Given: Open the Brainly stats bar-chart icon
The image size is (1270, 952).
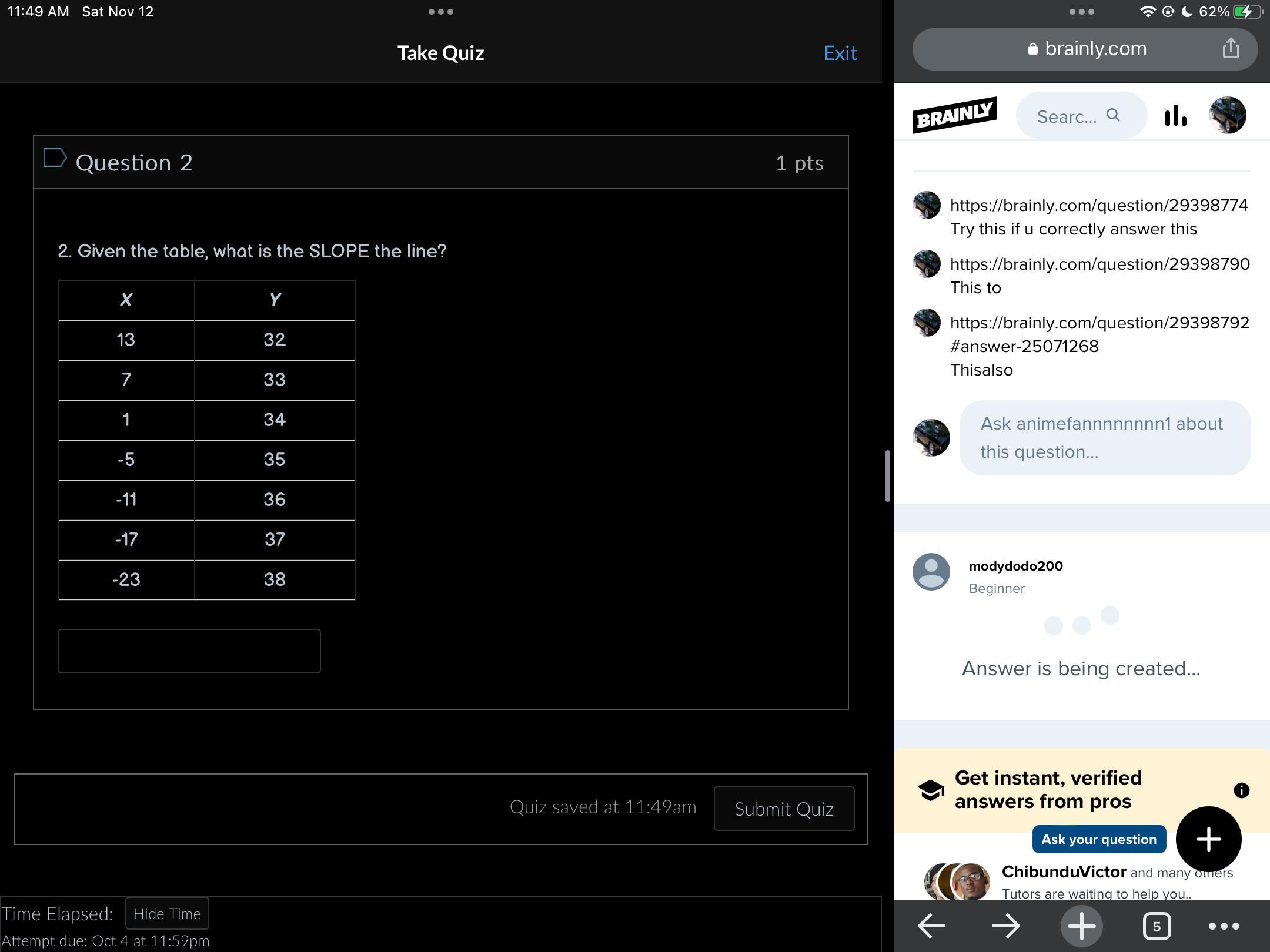Looking at the screenshot, I should (1175, 116).
